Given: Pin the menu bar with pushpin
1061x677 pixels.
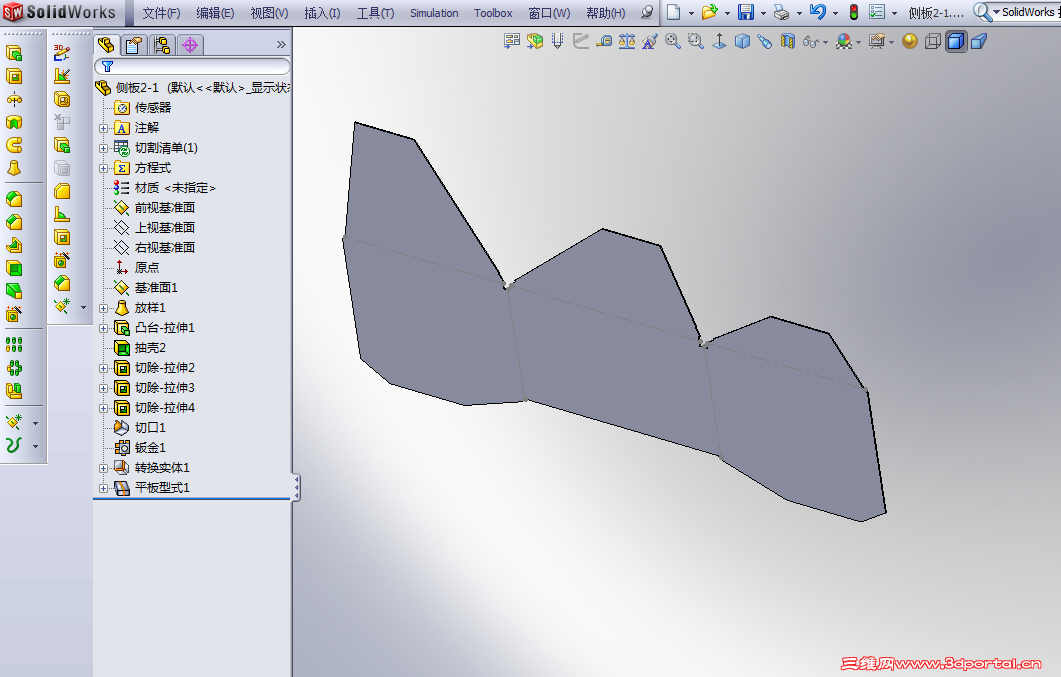Looking at the screenshot, I should [648, 12].
